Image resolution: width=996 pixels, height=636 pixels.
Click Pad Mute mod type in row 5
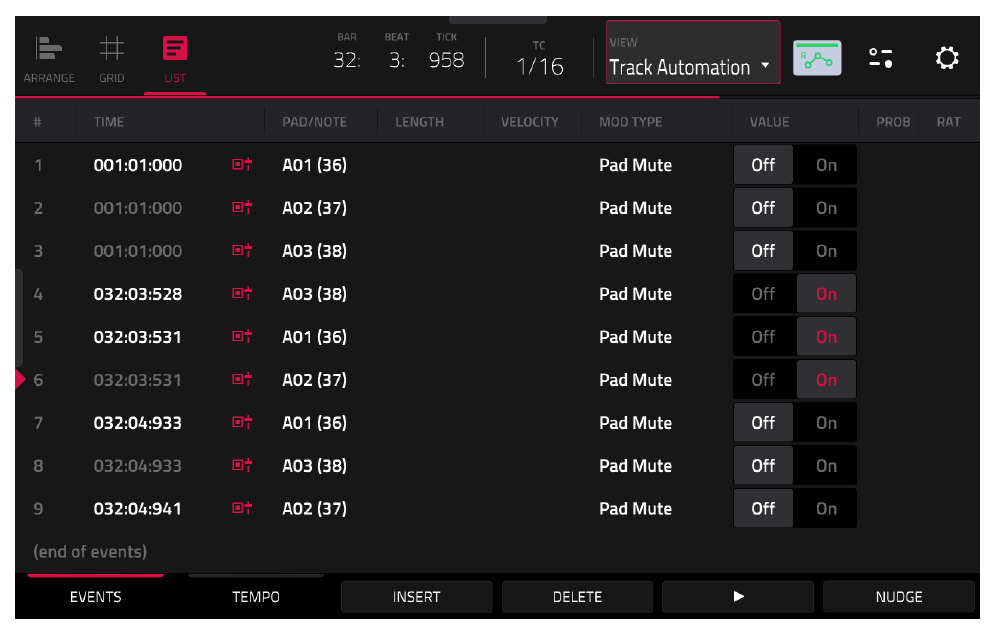[635, 337]
